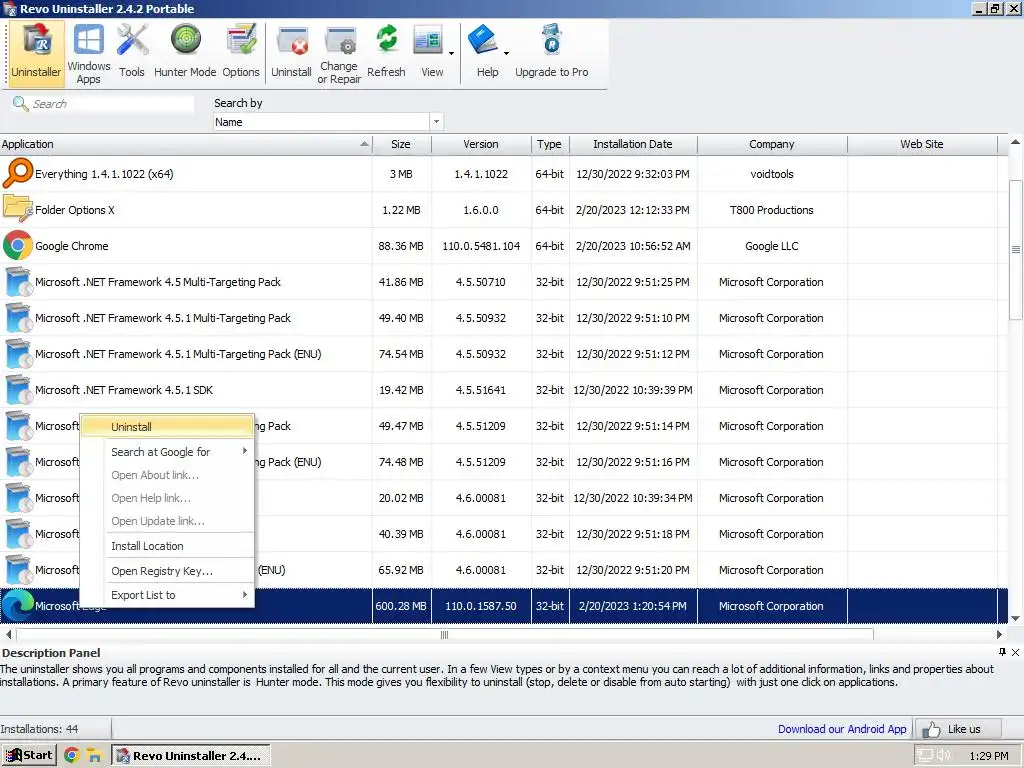Screen dimensions: 1024x768
Task: Click inside the Search input field
Action: tap(111, 104)
